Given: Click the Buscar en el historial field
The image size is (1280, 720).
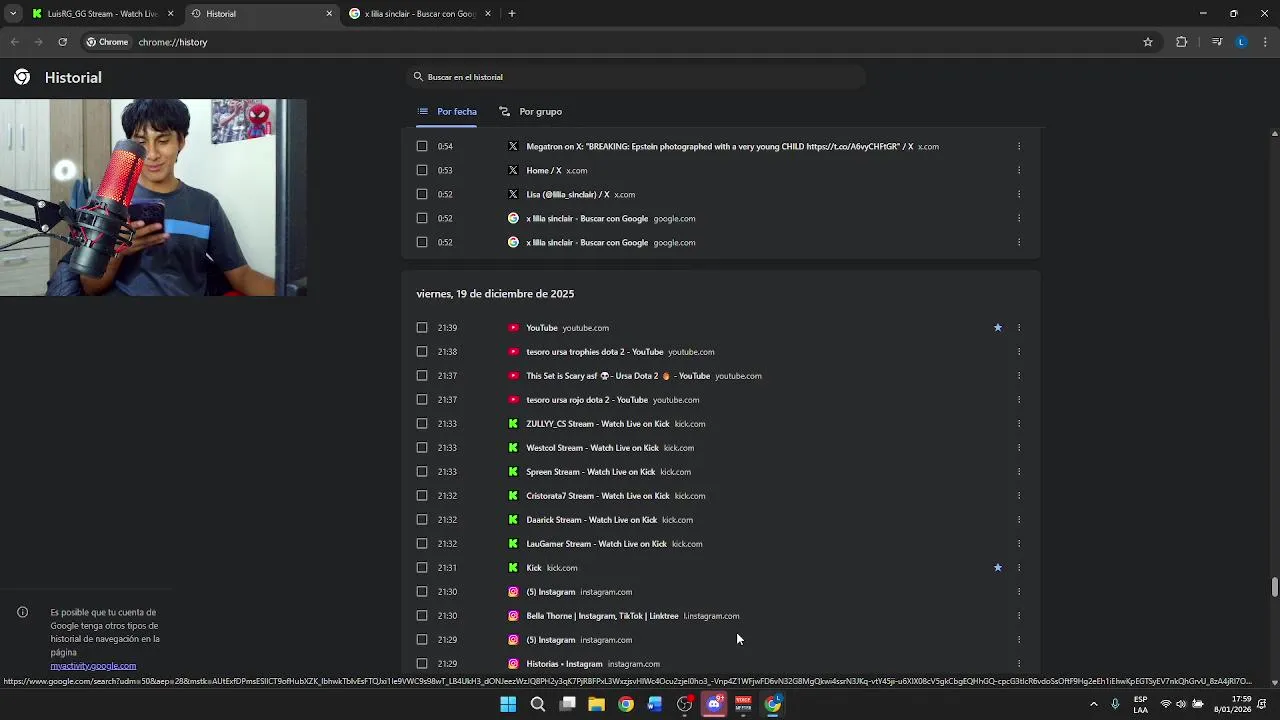Looking at the screenshot, I should (x=636, y=77).
